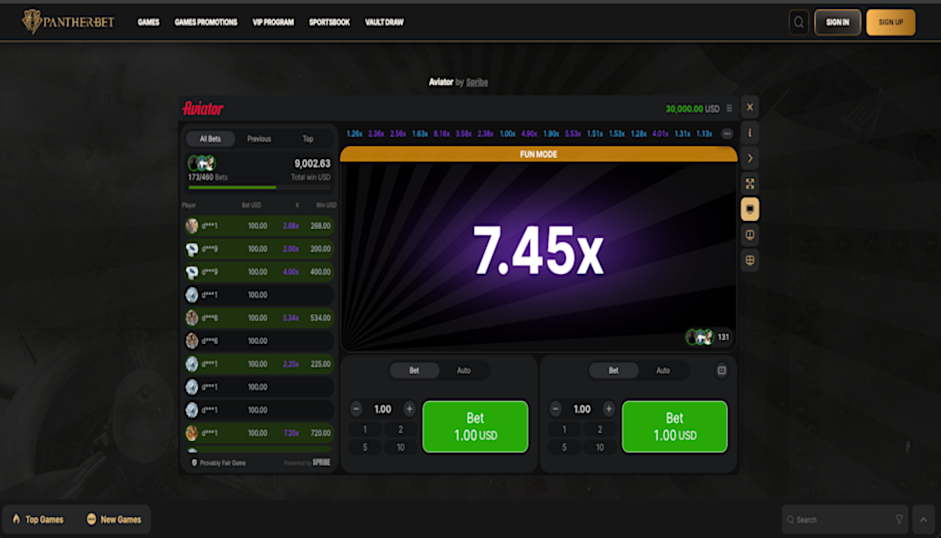The width and height of the screenshot is (941, 538).
Task: Select the Previous tab
Action: pyautogui.click(x=259, y=139)
